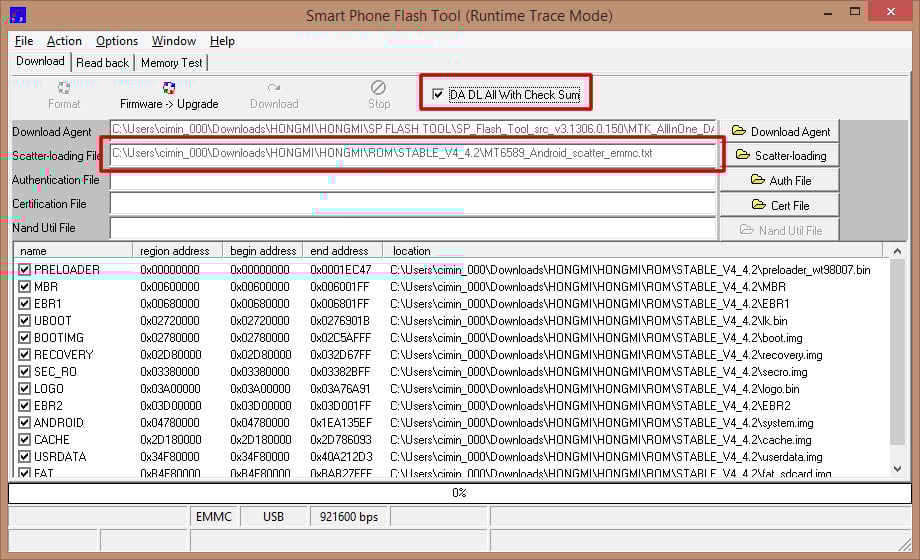Click end address 0x0001EC47 of PRELOADER
The image size is (920, 560).
coord(341,269)
